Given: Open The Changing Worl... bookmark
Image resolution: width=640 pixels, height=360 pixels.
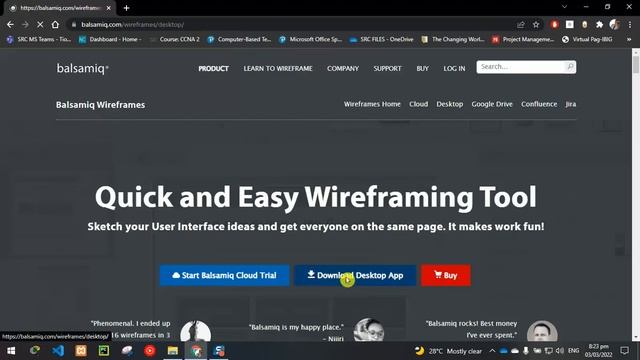Looking at the screenshot, I should tap(453, 39).
